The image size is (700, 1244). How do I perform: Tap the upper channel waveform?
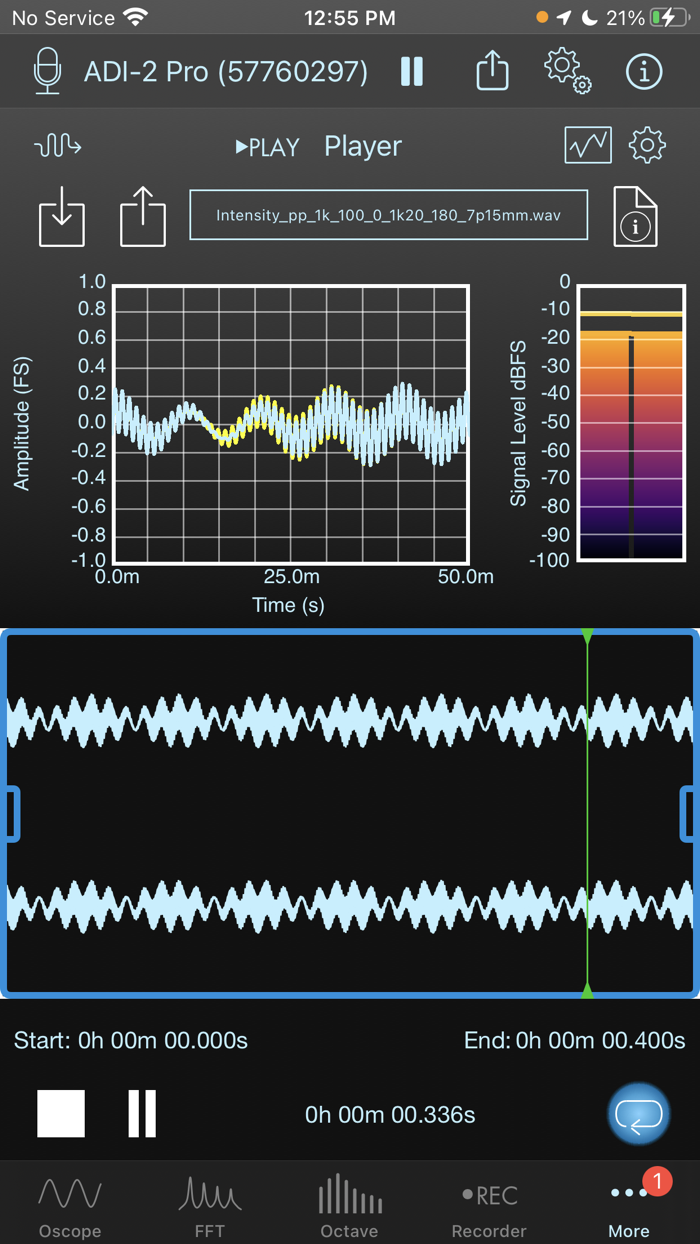click(349, 719)
